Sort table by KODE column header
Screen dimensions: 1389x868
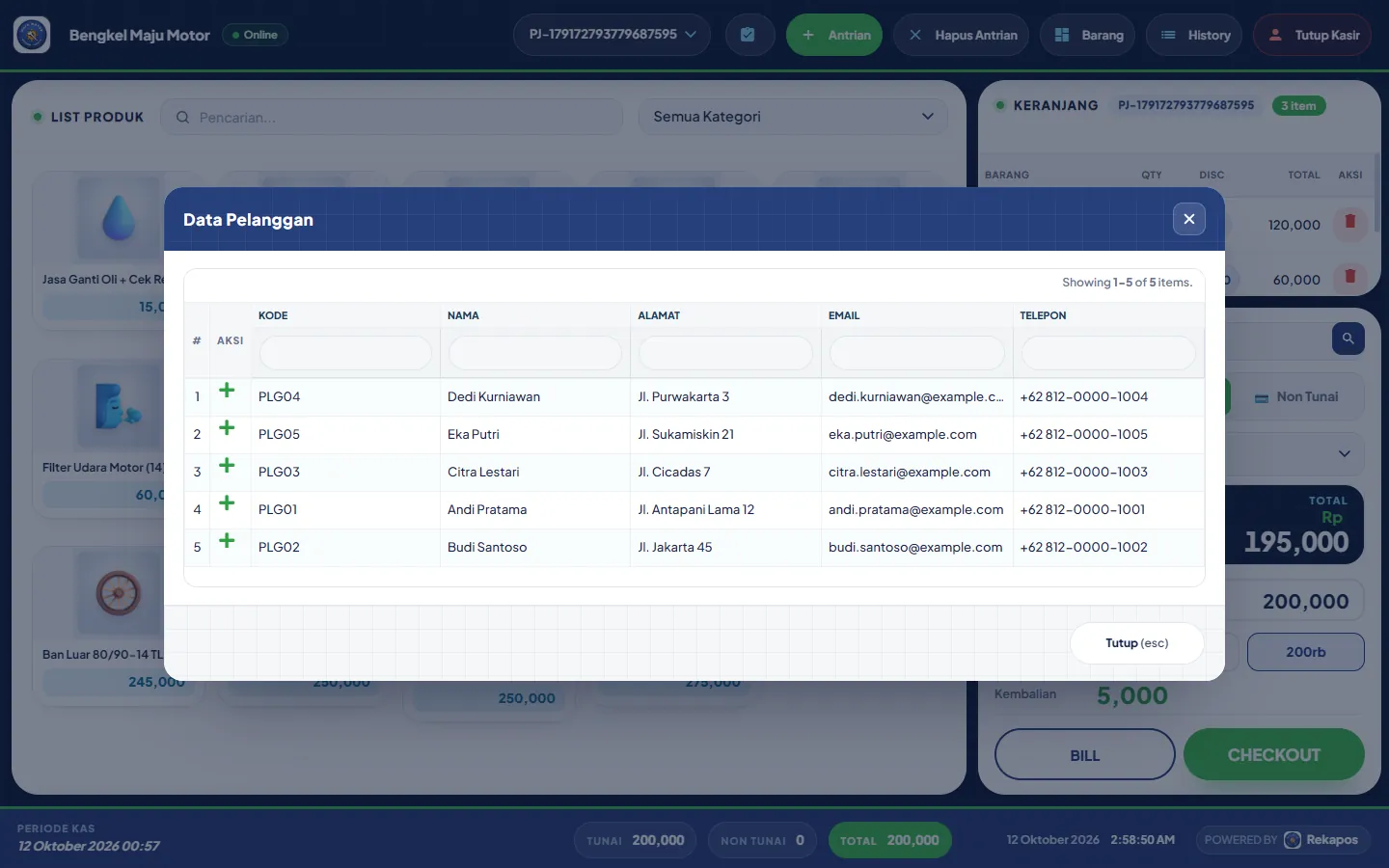click(x=273, y=315)
